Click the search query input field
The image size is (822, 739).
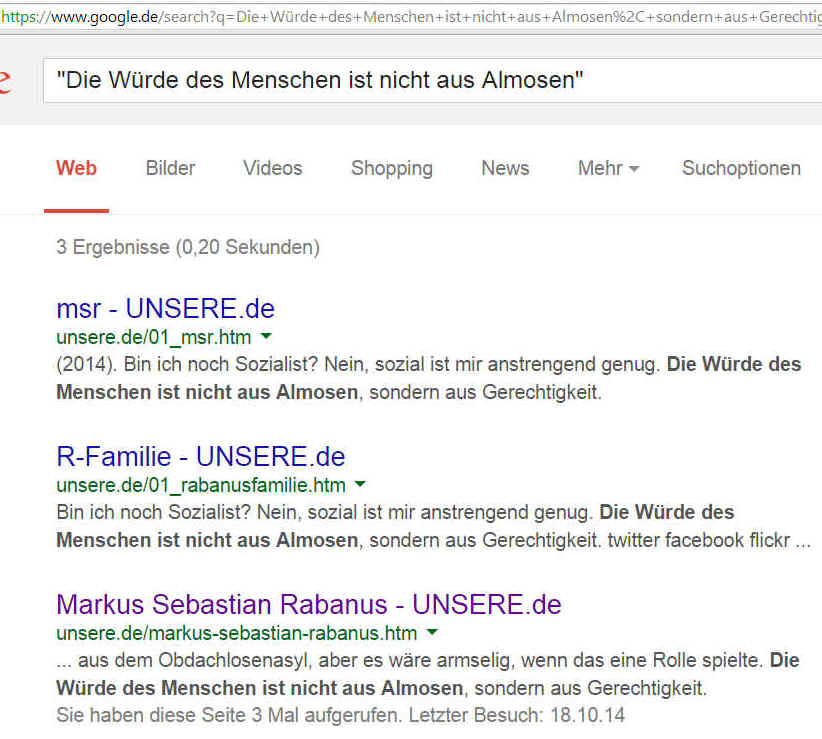pyautogui.click(x=430, y=81)
